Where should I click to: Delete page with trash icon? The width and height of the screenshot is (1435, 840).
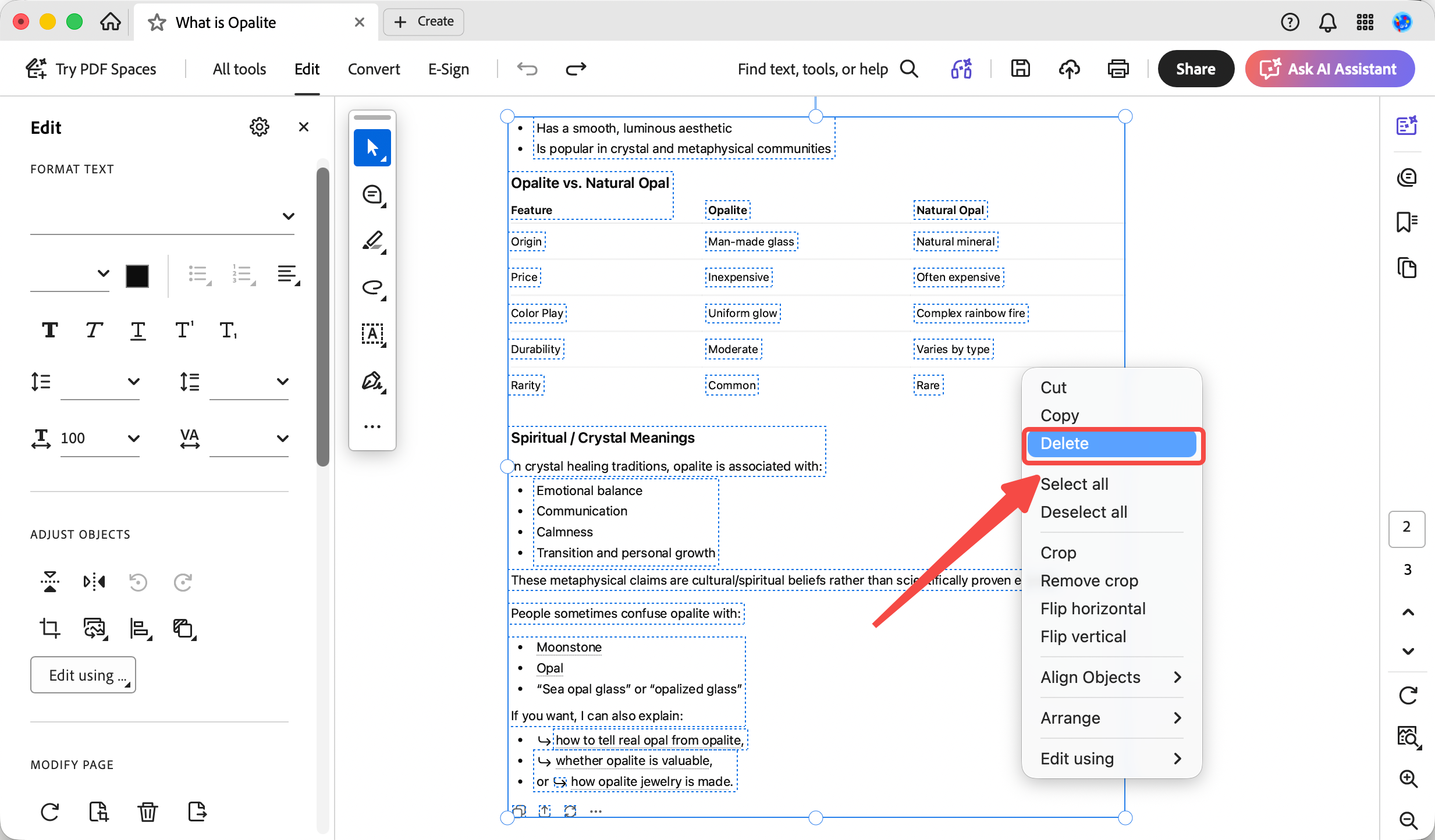click(x=148, y=811)
